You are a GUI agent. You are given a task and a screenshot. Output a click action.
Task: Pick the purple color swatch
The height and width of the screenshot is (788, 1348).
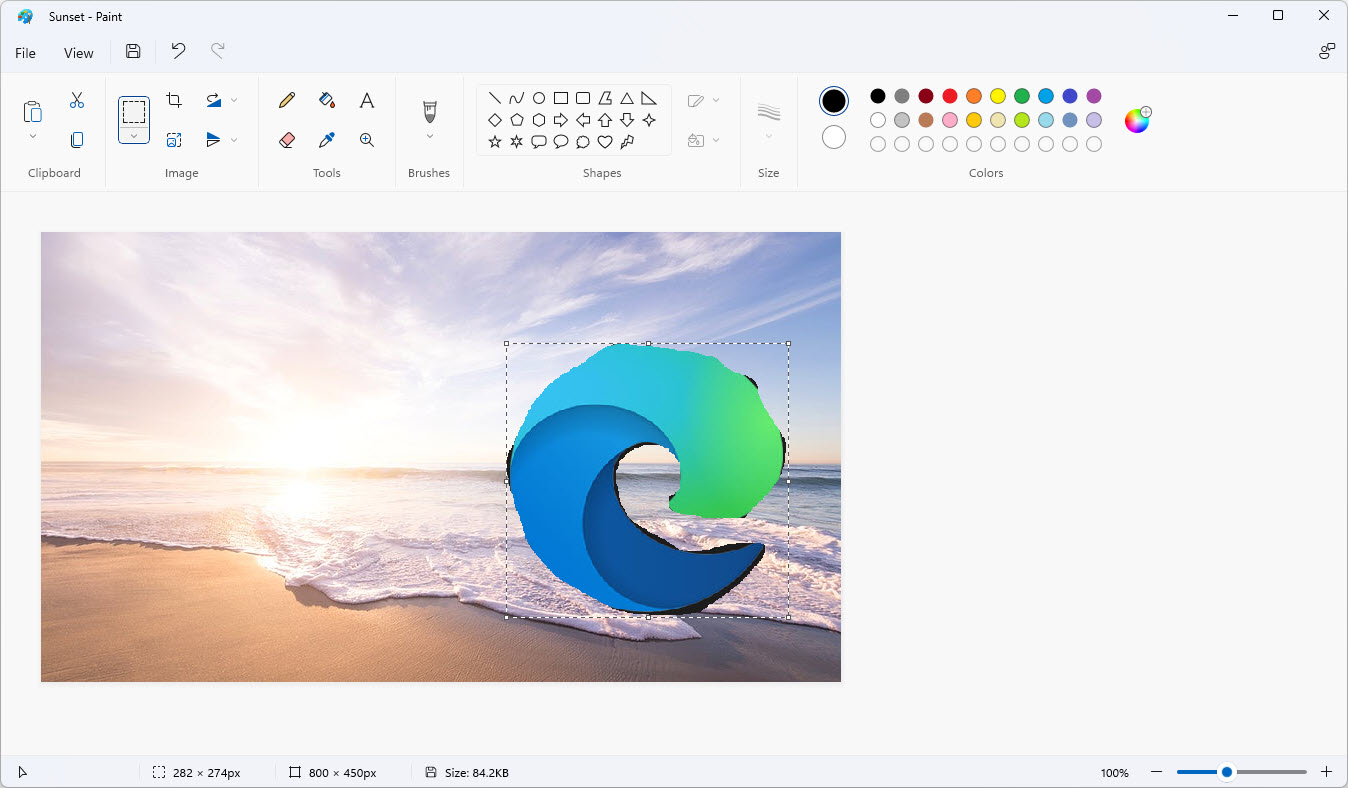click(1094, 96)
